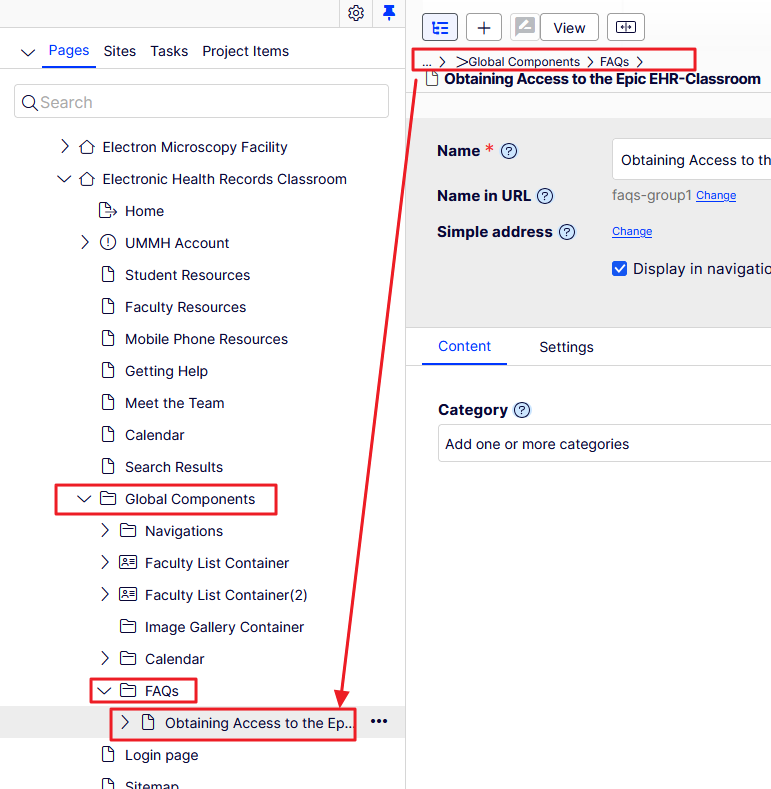This screenshot has width=771, height=789.
Task: Click the help icon beside Category
Action: coord(522,410)
